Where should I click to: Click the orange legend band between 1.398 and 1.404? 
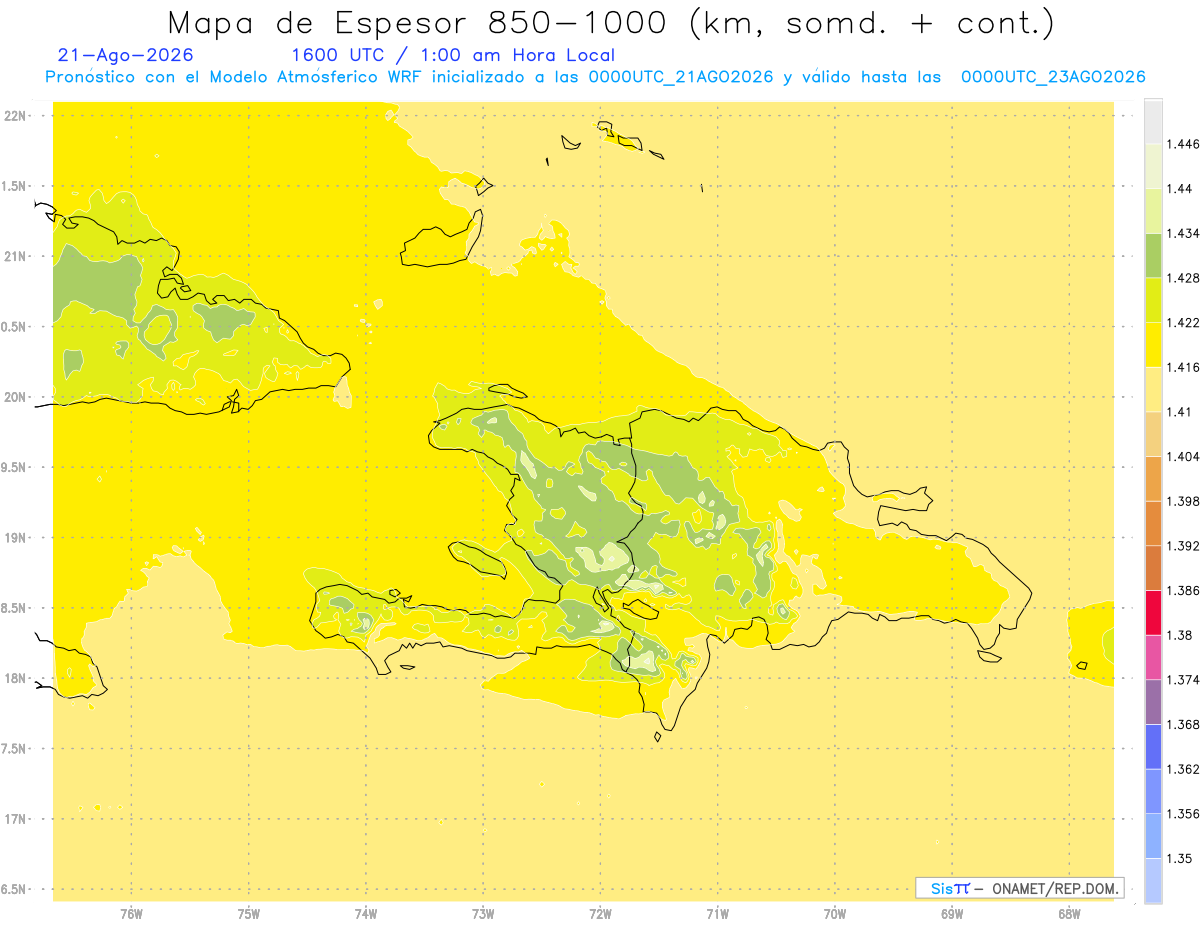pyautogui.click(x=1153, y=478)
